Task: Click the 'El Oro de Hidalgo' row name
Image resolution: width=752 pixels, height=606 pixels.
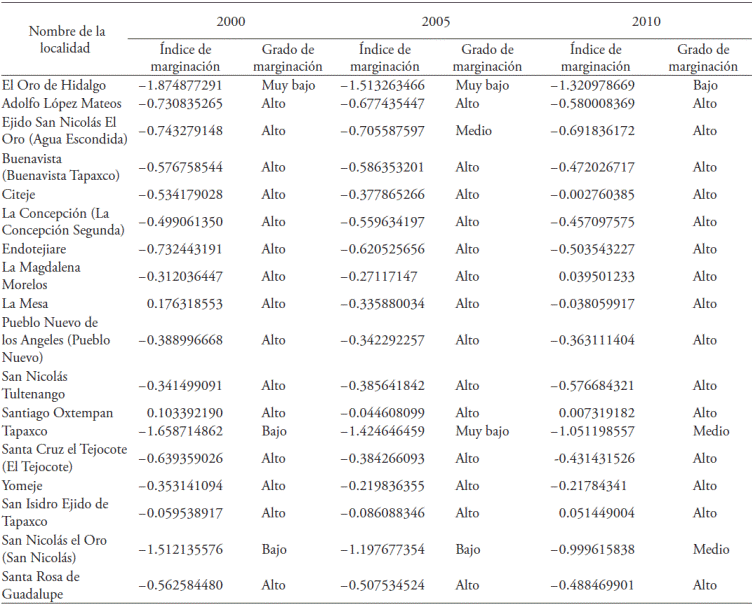Action: [x=53, y=86]
